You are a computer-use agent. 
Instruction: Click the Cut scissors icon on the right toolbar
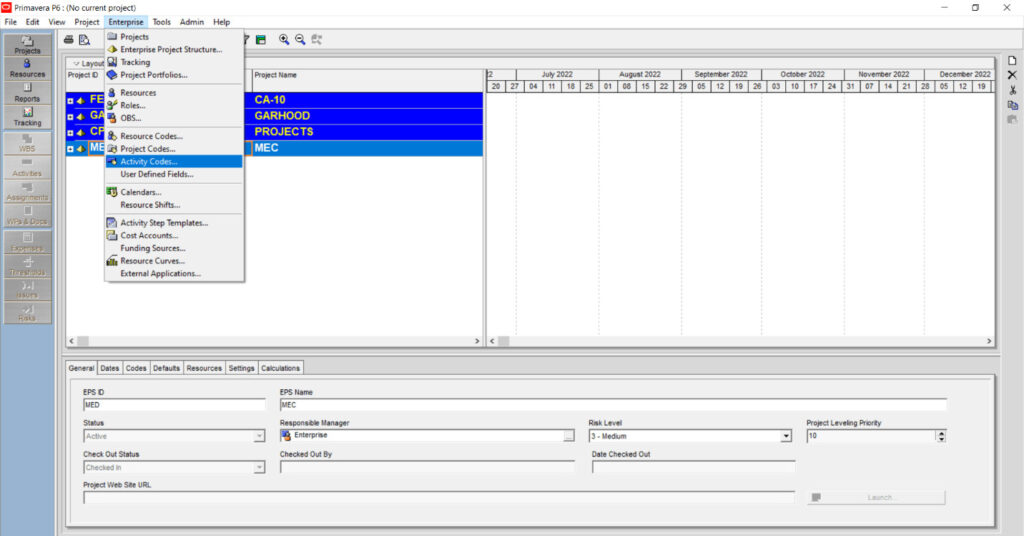click(x=1012, y=90)
